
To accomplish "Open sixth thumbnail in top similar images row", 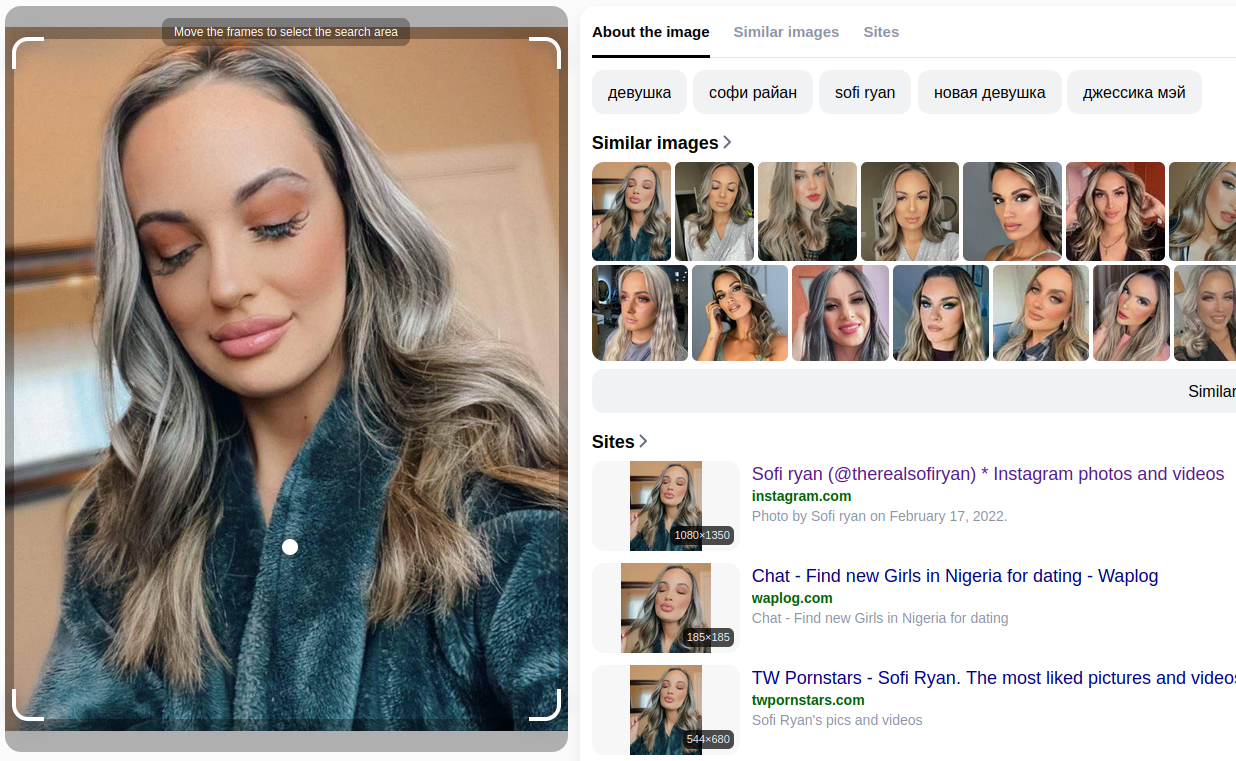I will click(x=1115, y=211).
